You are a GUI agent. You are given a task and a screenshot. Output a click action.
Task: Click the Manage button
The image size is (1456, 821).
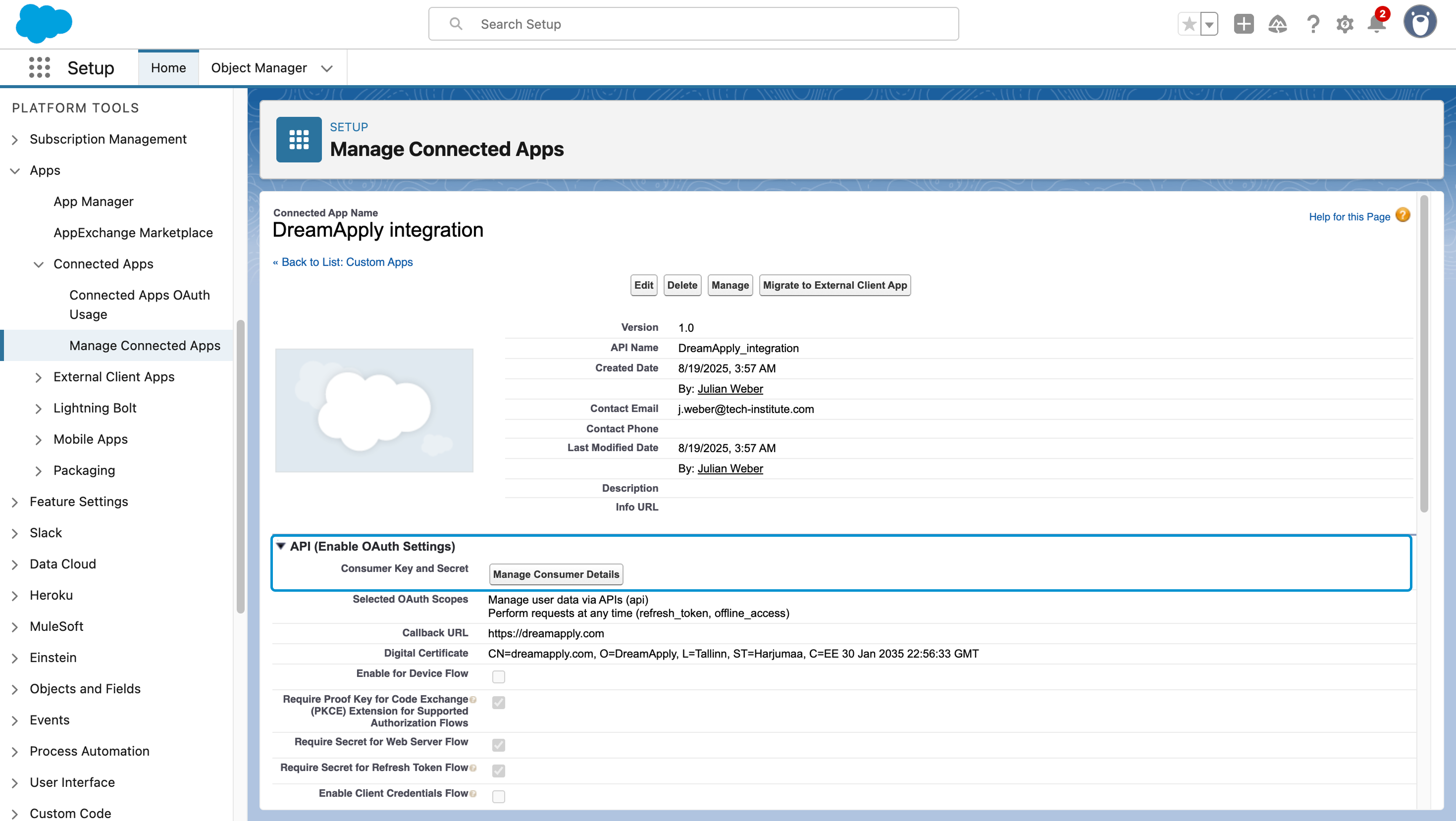(730, 285)
